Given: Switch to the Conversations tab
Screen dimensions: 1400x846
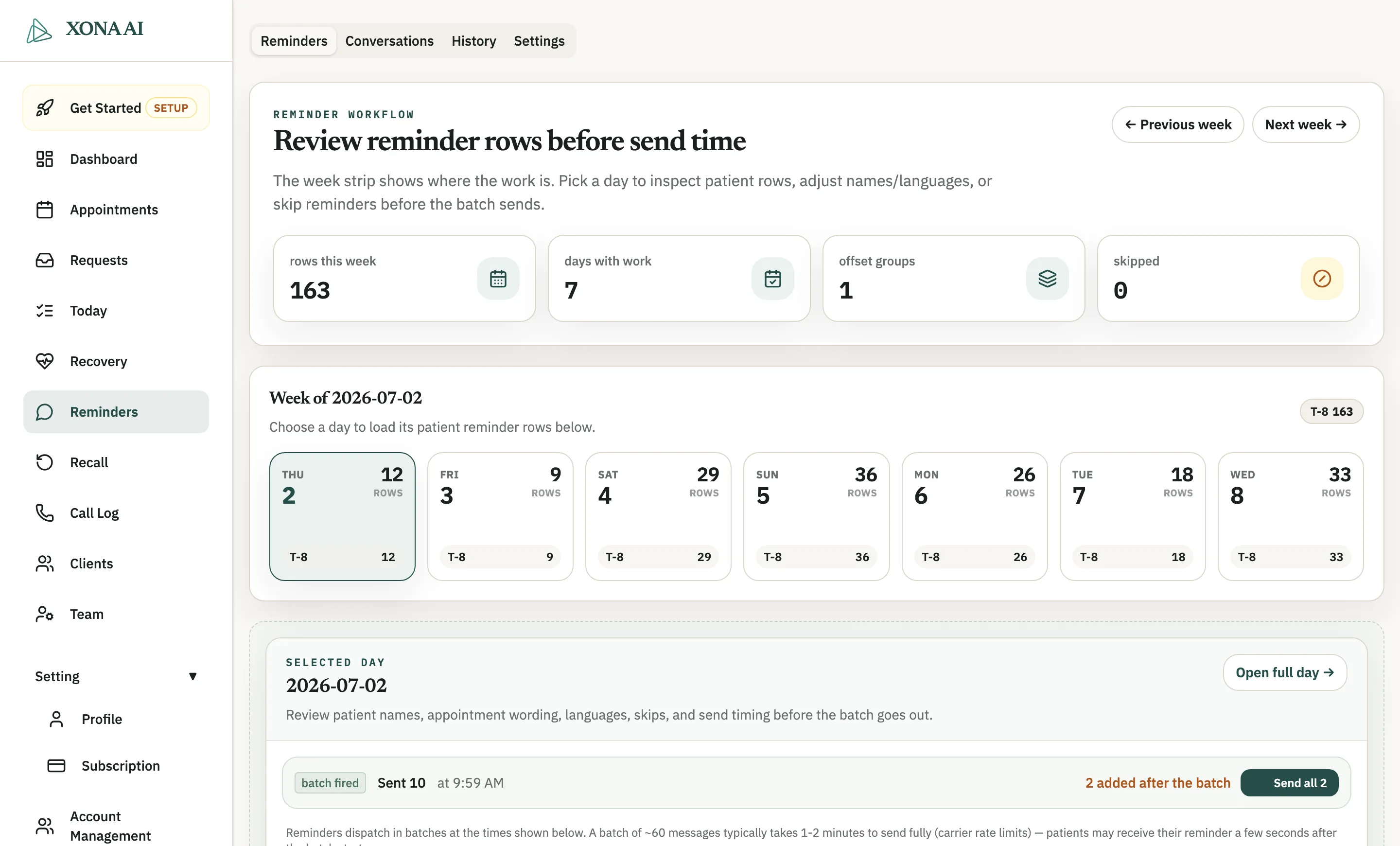Looking at the screenshot, I should coord(389,41).
